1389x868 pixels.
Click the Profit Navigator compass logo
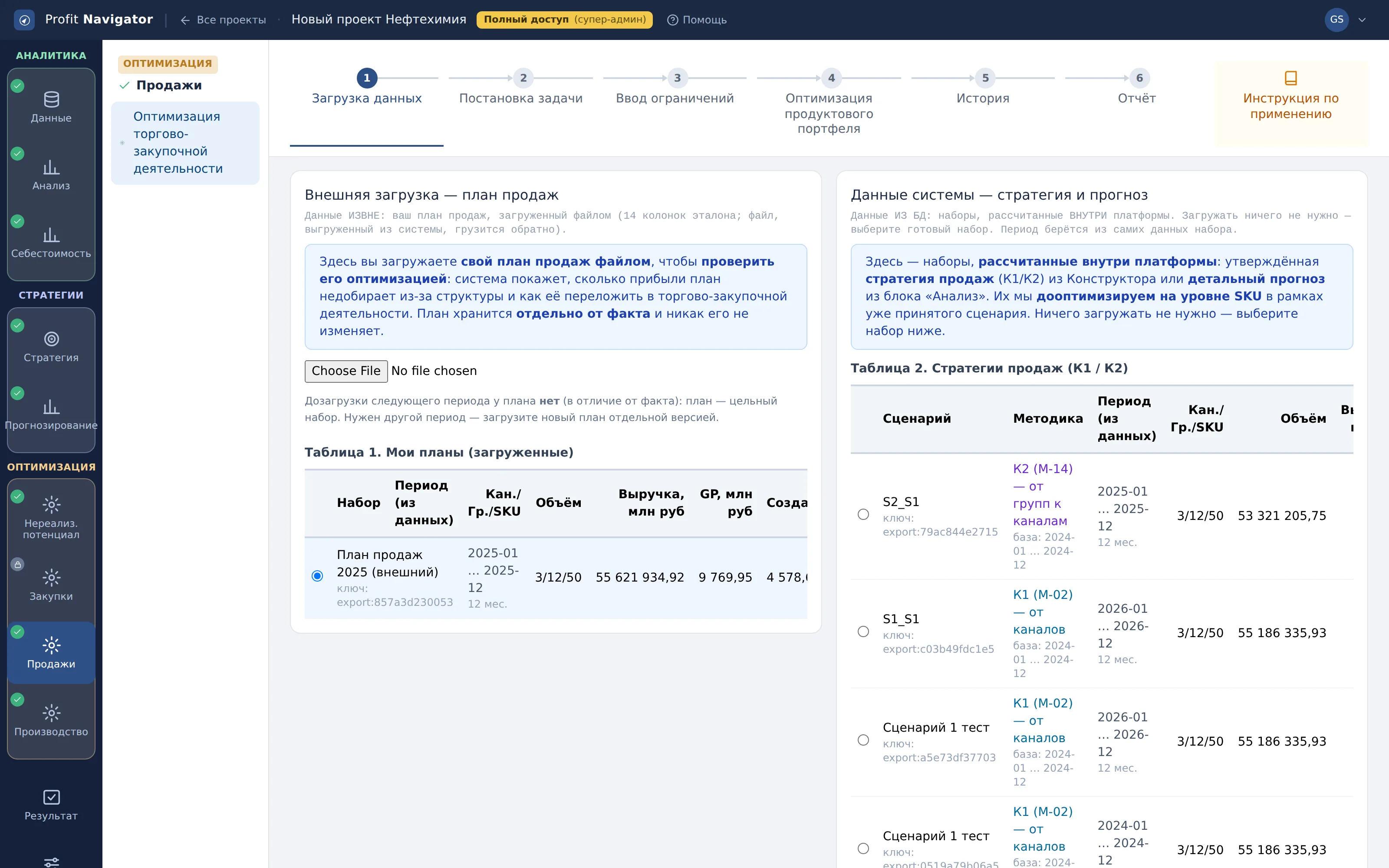[x=24, y=20]
